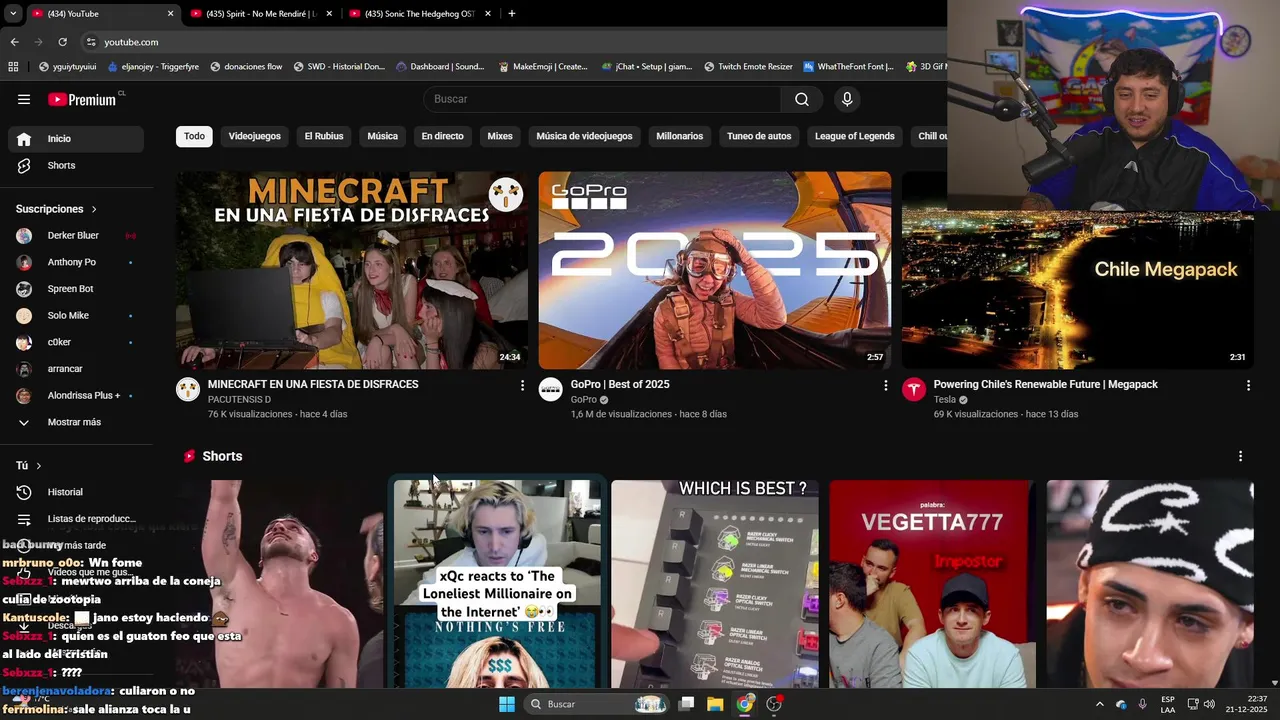Open the YouTube hamburger guide menu
This screenshot has width=1280, height=720.
(24, 99)
